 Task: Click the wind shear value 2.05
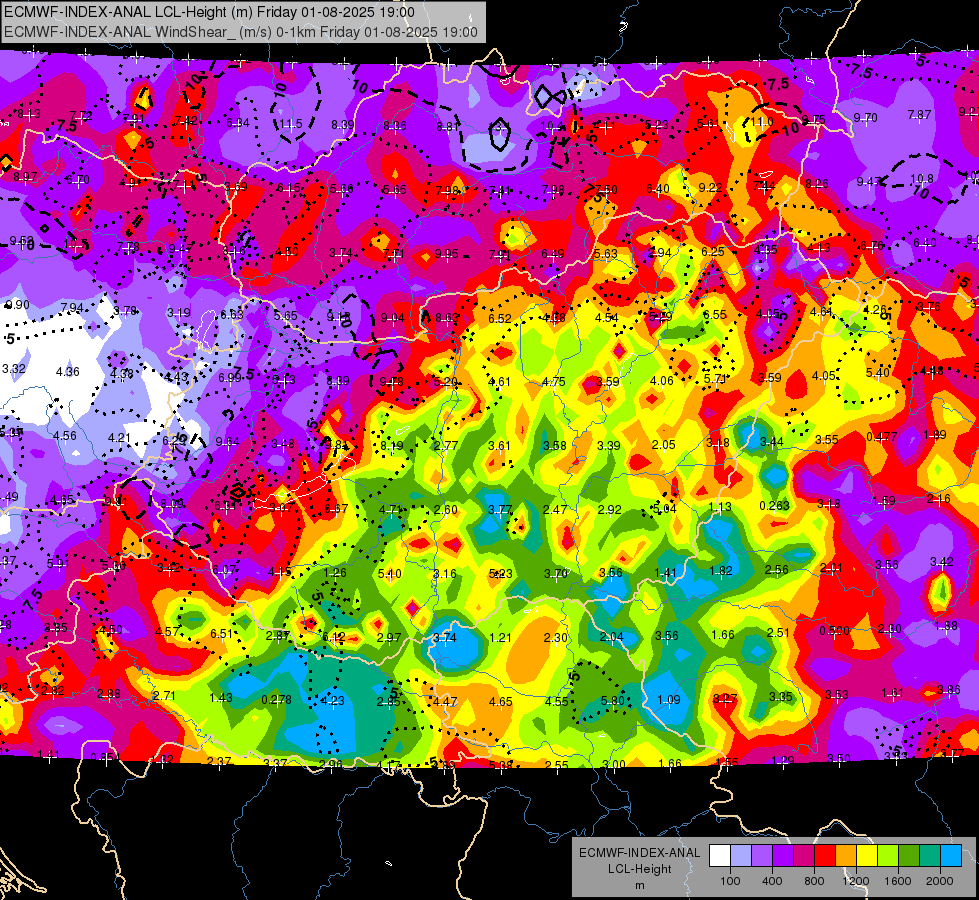click(663, 445)
